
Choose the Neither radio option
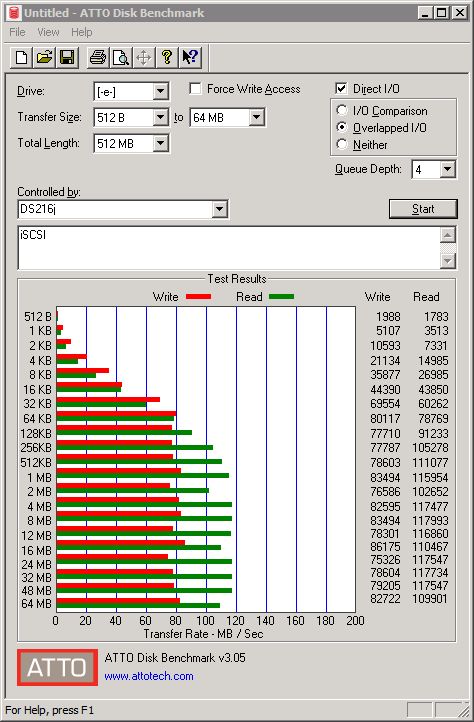(x=342, y=144)
